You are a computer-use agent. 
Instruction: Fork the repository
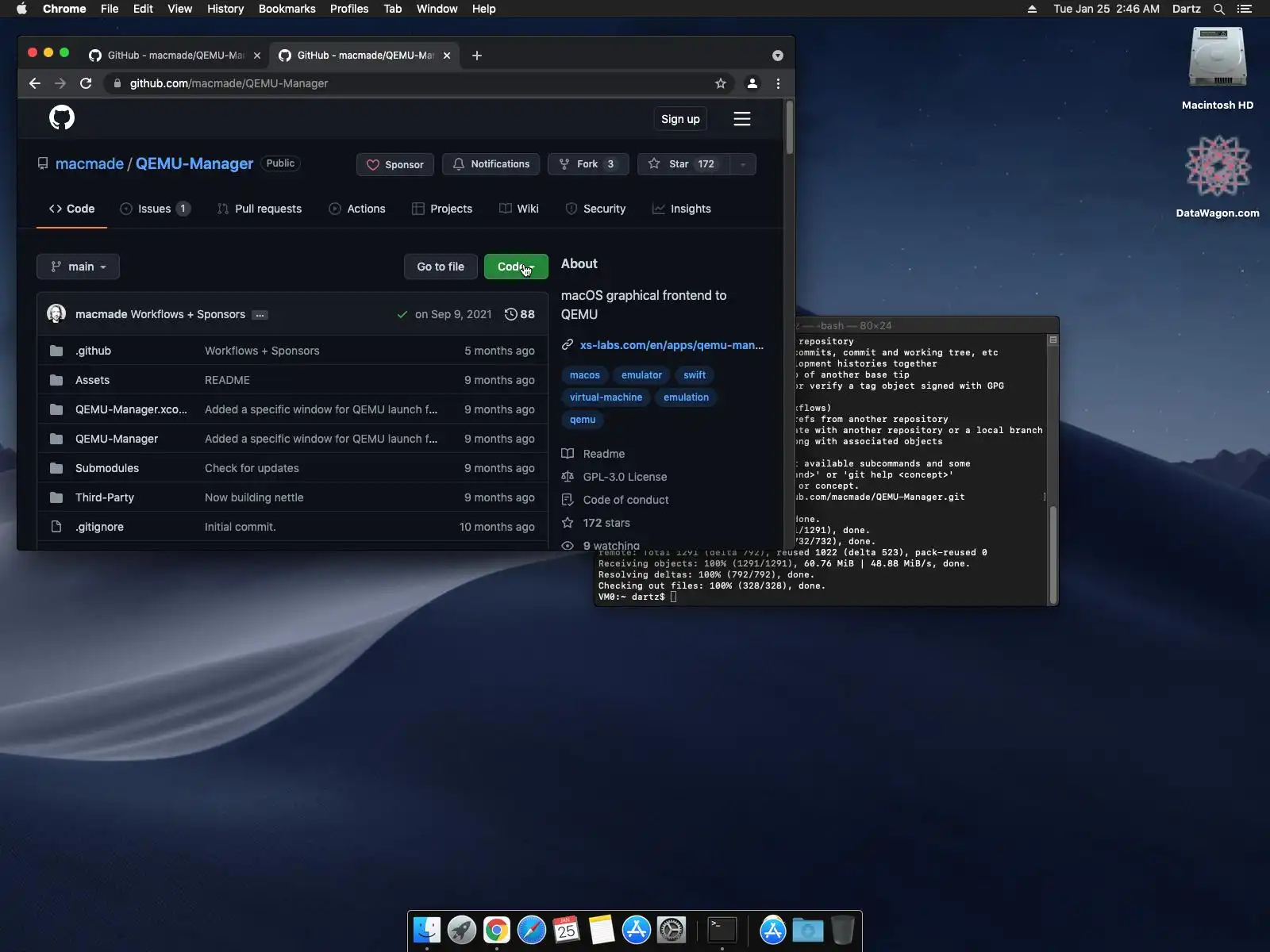click(x=588, y=164)
